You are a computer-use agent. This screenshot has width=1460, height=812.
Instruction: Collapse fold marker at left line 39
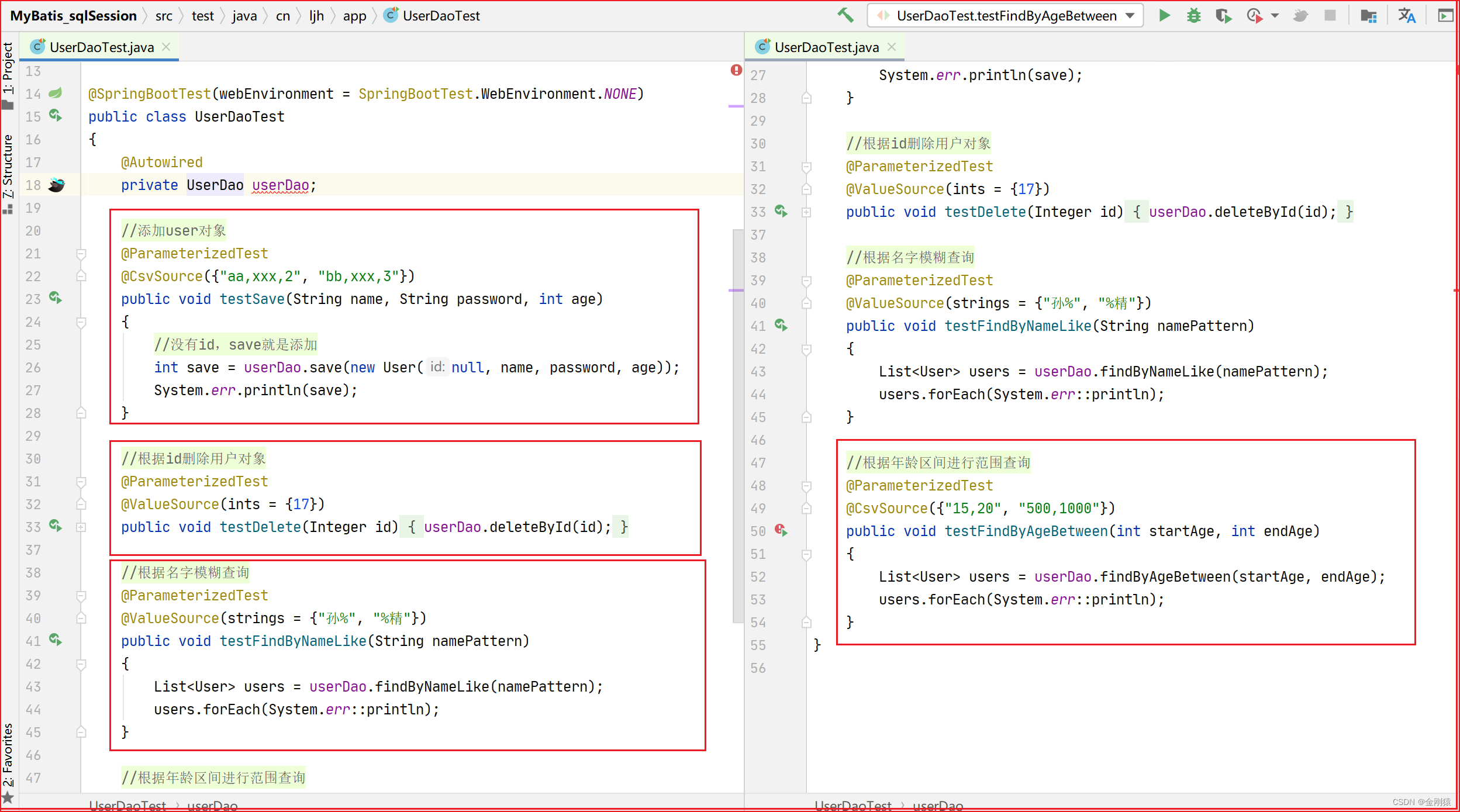pyautogui.click(x=81, y=596)
